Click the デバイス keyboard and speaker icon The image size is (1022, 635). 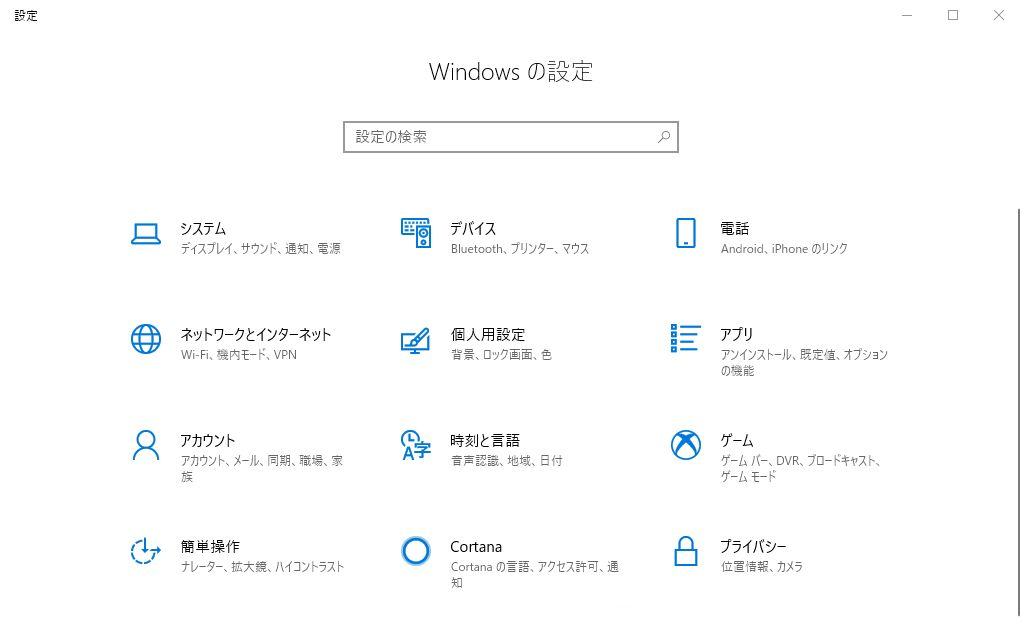tap(416, 233)
